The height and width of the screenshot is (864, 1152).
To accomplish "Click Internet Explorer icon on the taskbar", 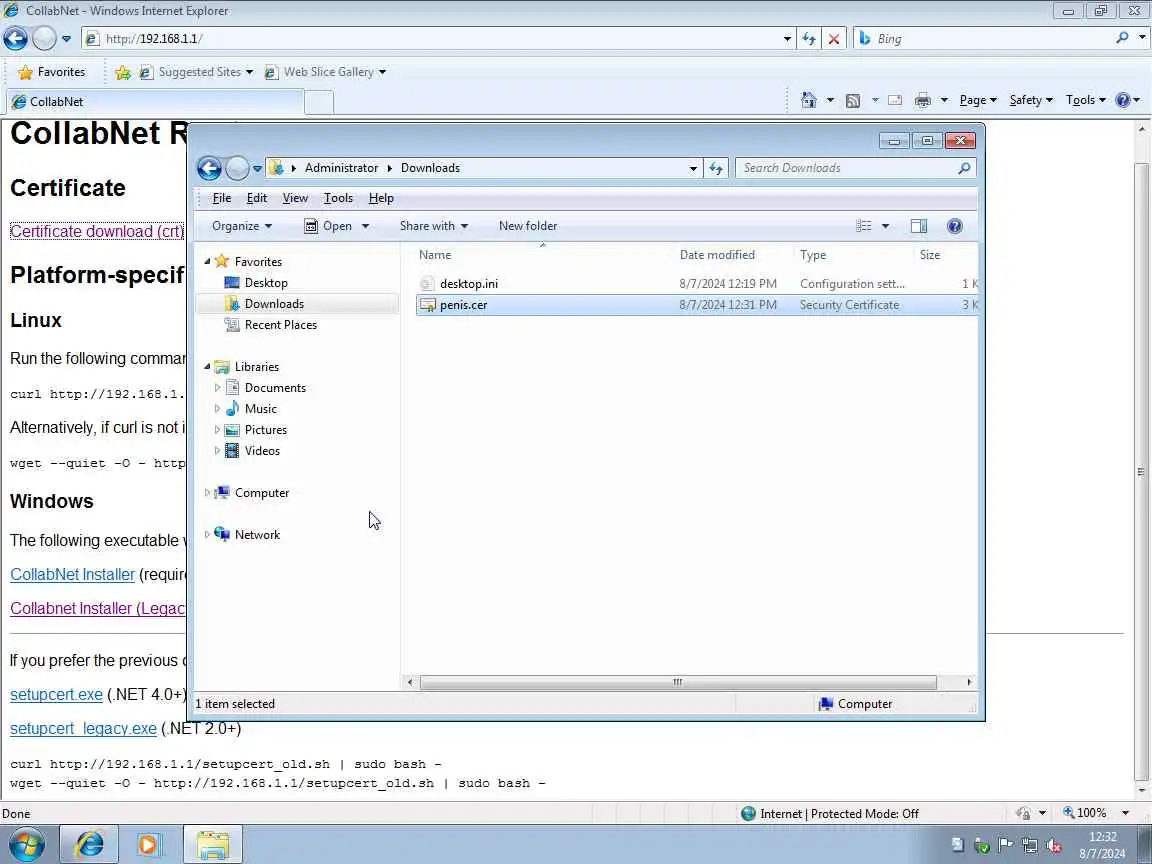I will click(89, 845).
